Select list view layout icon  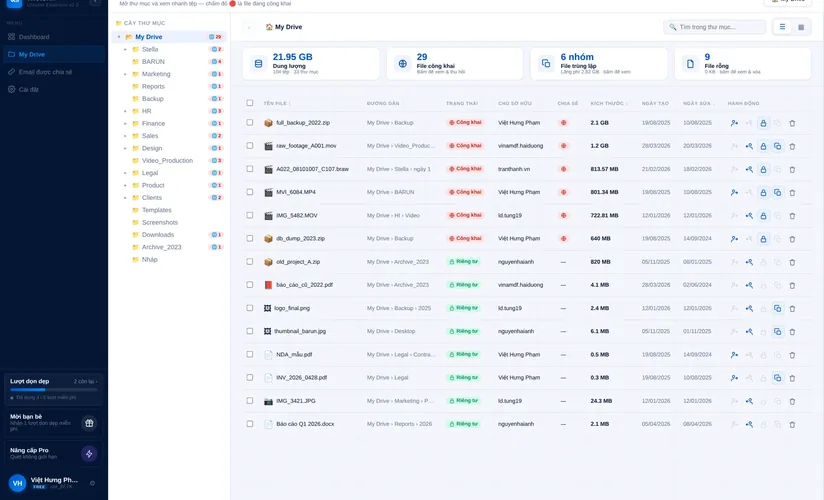point(782,27)
